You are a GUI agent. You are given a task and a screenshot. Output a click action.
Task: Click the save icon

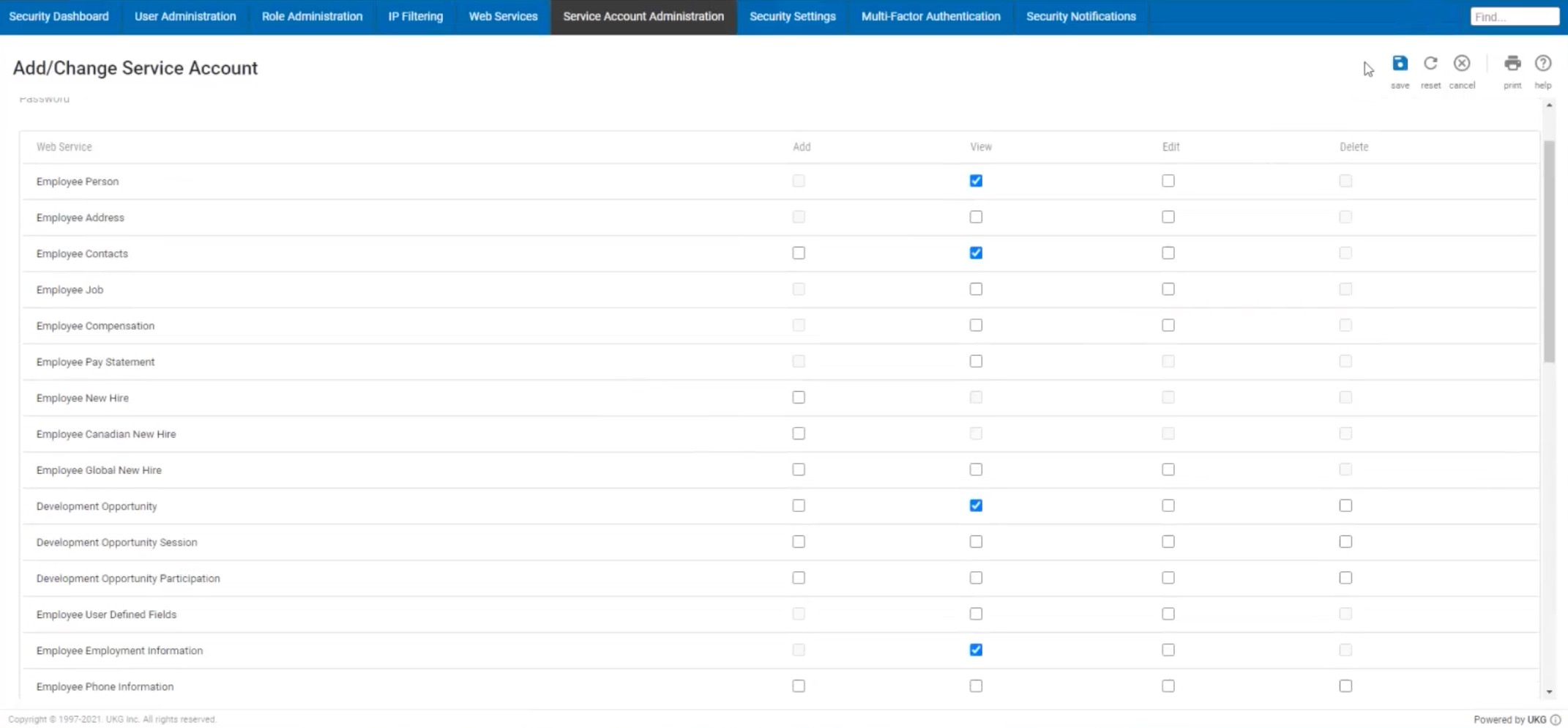pyautogui.click(x=1400, y=64)
